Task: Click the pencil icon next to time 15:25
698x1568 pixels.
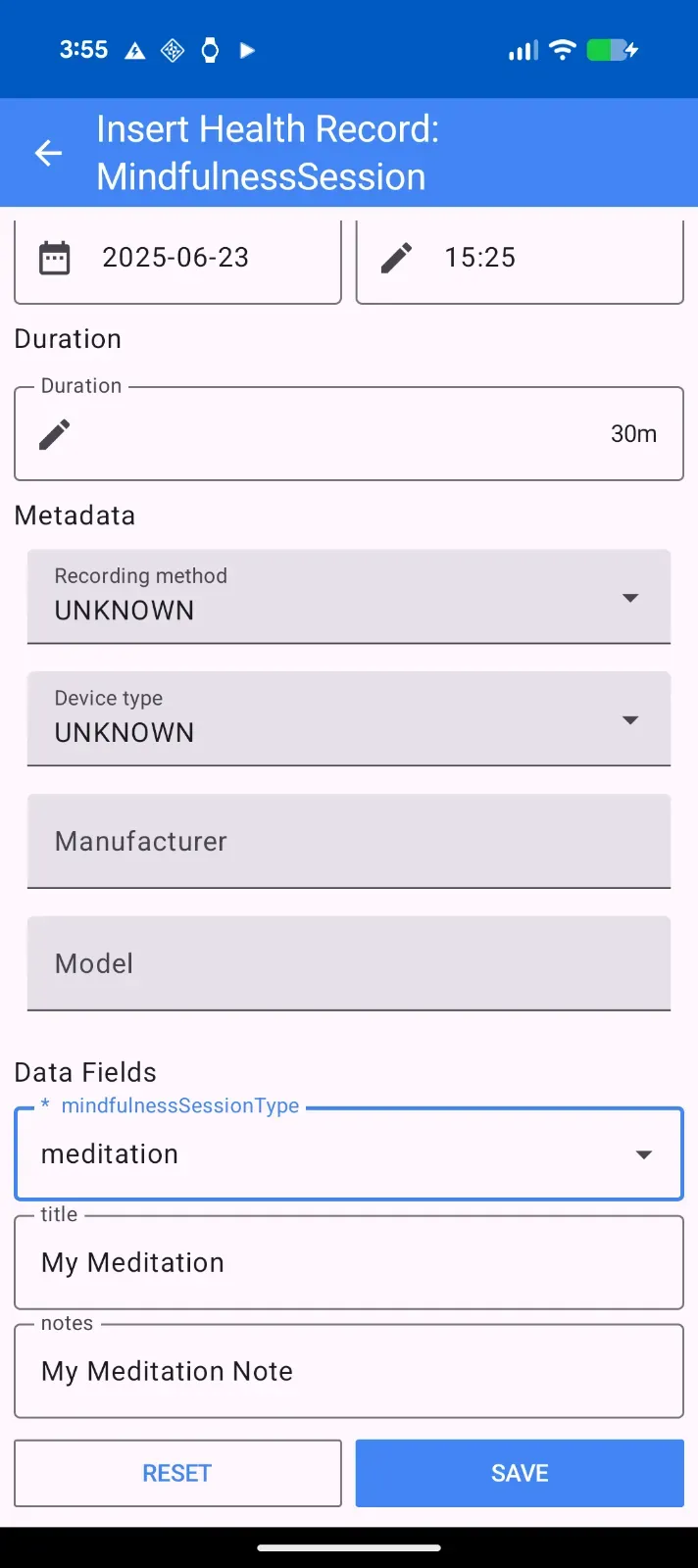Action: pyautogui.click(x=396, y=258)
